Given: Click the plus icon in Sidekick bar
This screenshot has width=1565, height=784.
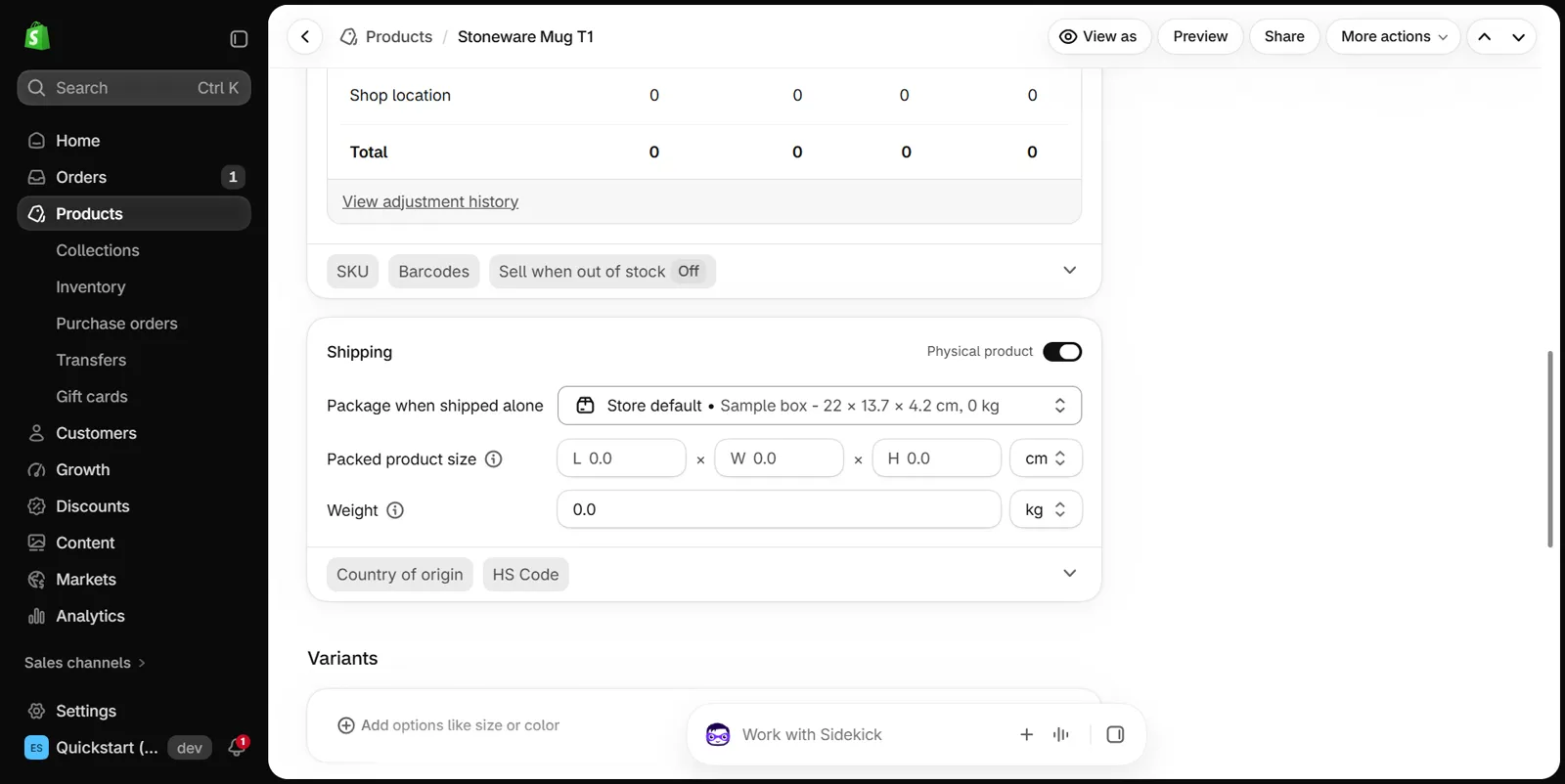Looking at the screenshot, I should [x=1026, y=734].
